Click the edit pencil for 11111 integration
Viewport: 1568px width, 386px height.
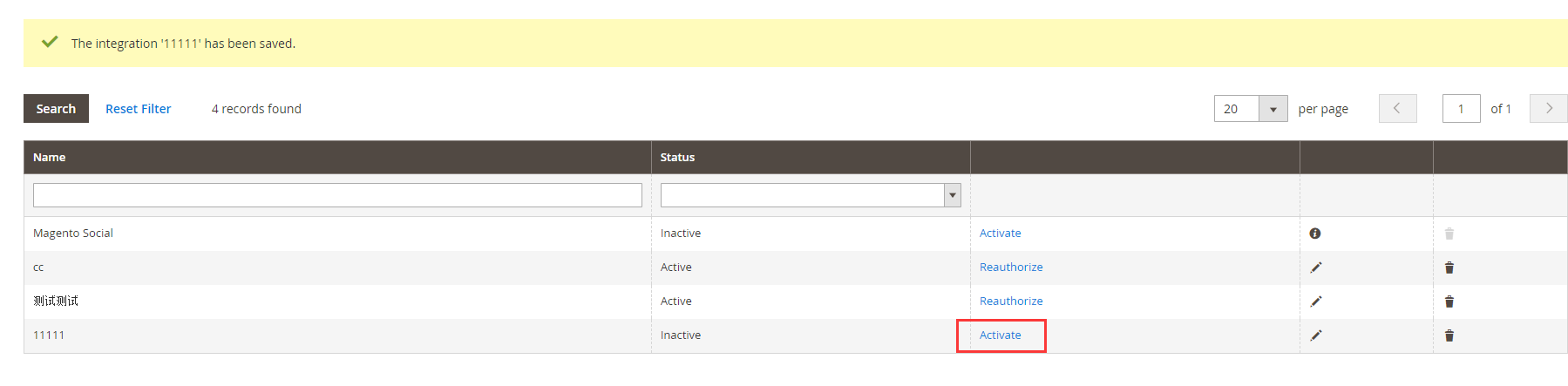click(1316, 335)
